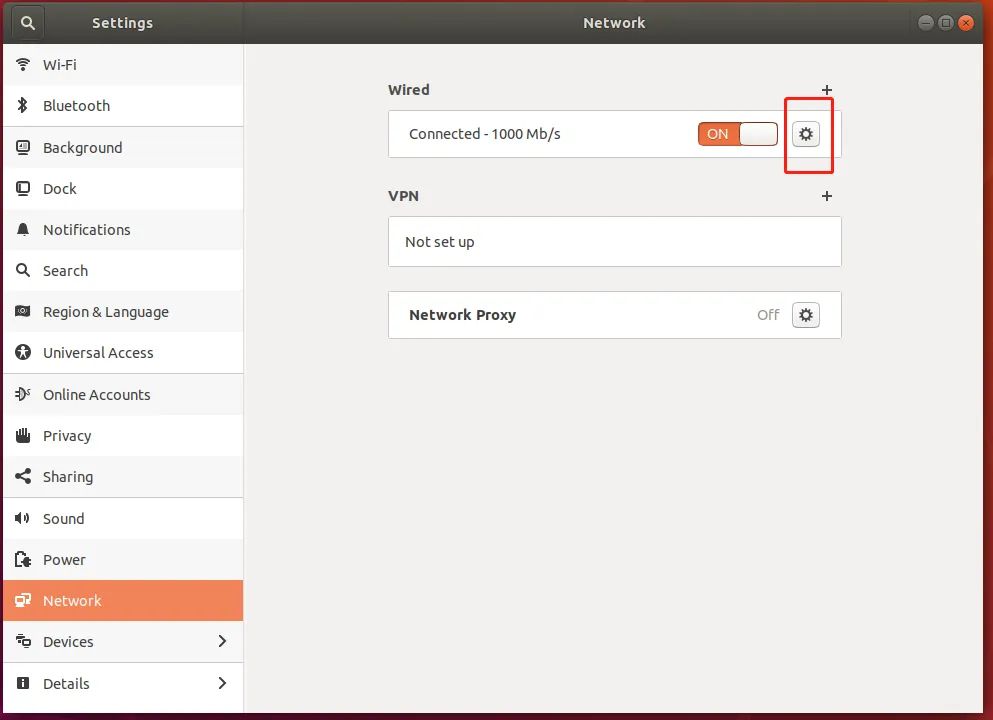Add a wired connection with plus
Screen dimensions: 993x720
(x=826, y=90)
